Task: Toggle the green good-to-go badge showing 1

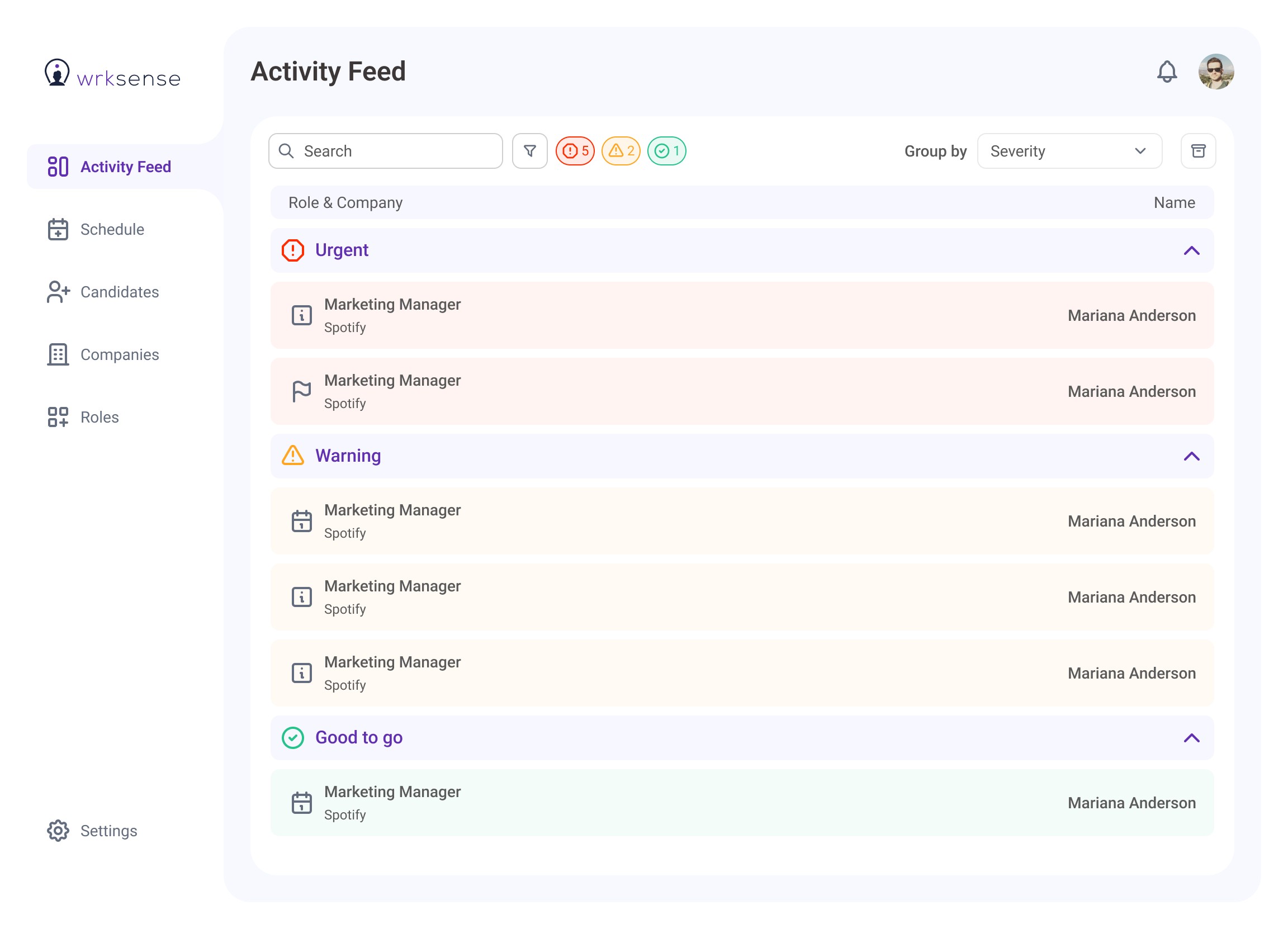Action: (x=667, y=151)
